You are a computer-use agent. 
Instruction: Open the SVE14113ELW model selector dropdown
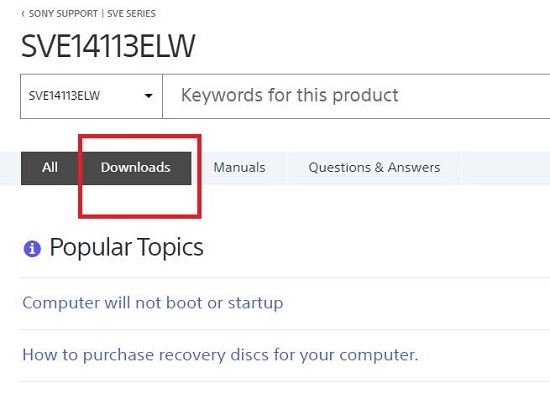[x=91, y=96]
